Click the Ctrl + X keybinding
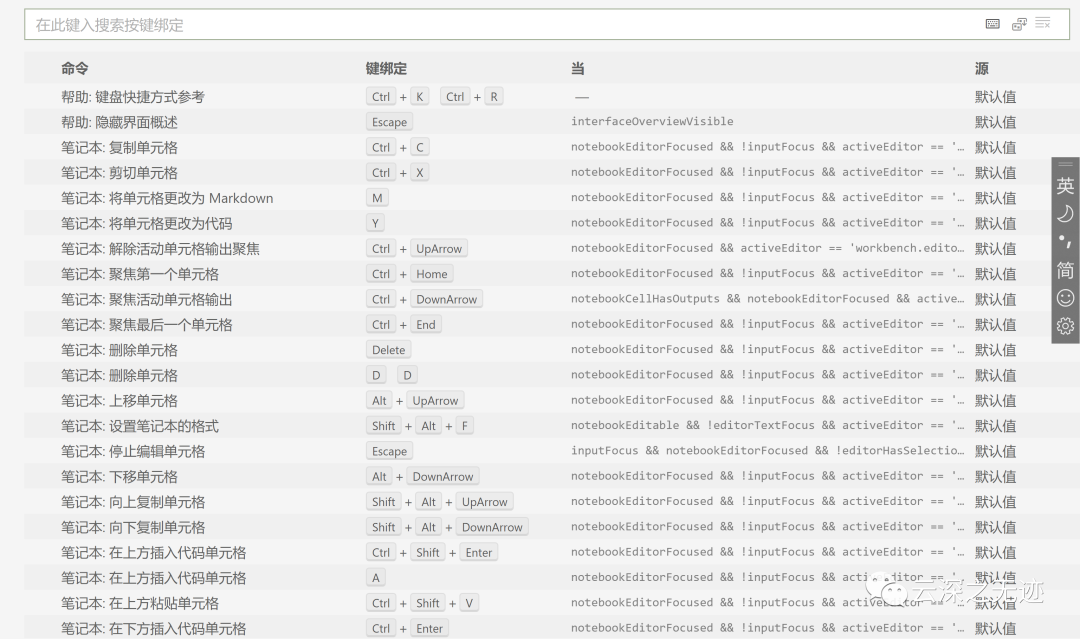Image resolution: width=1080 pixels, height=639 pixels. click(x=397, y=173)
